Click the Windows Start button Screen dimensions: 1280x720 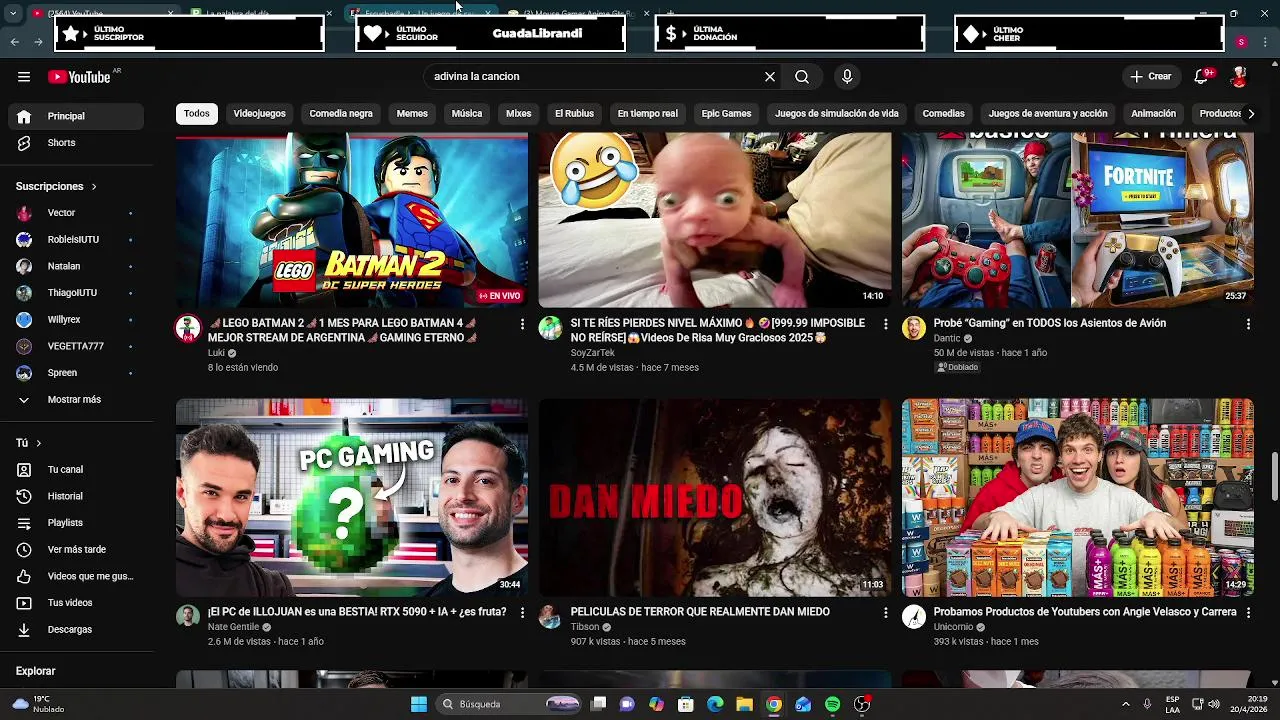pyautogui.click(x=419, y=704)
